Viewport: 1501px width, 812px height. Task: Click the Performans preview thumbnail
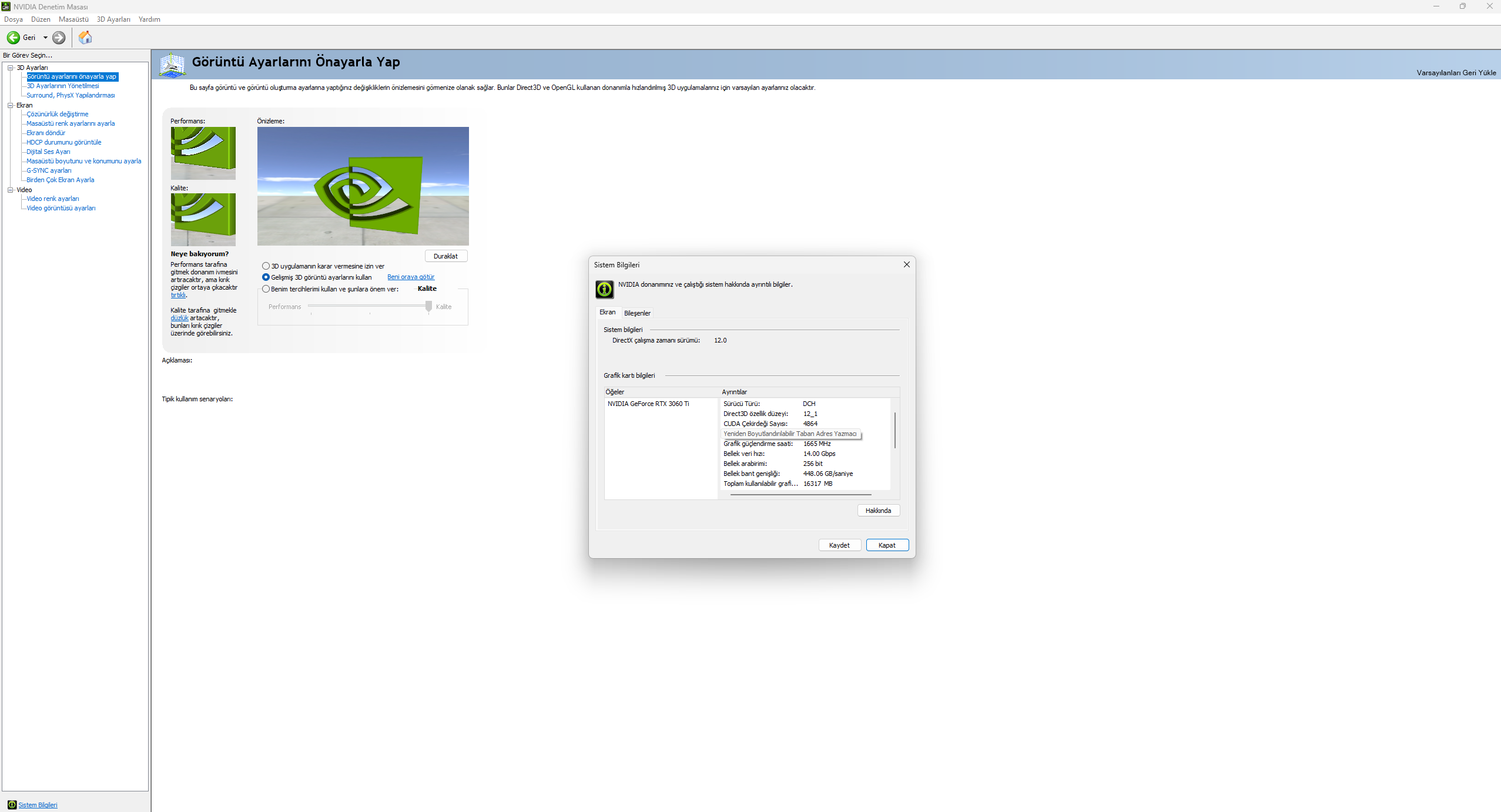(x=203, y=153)
